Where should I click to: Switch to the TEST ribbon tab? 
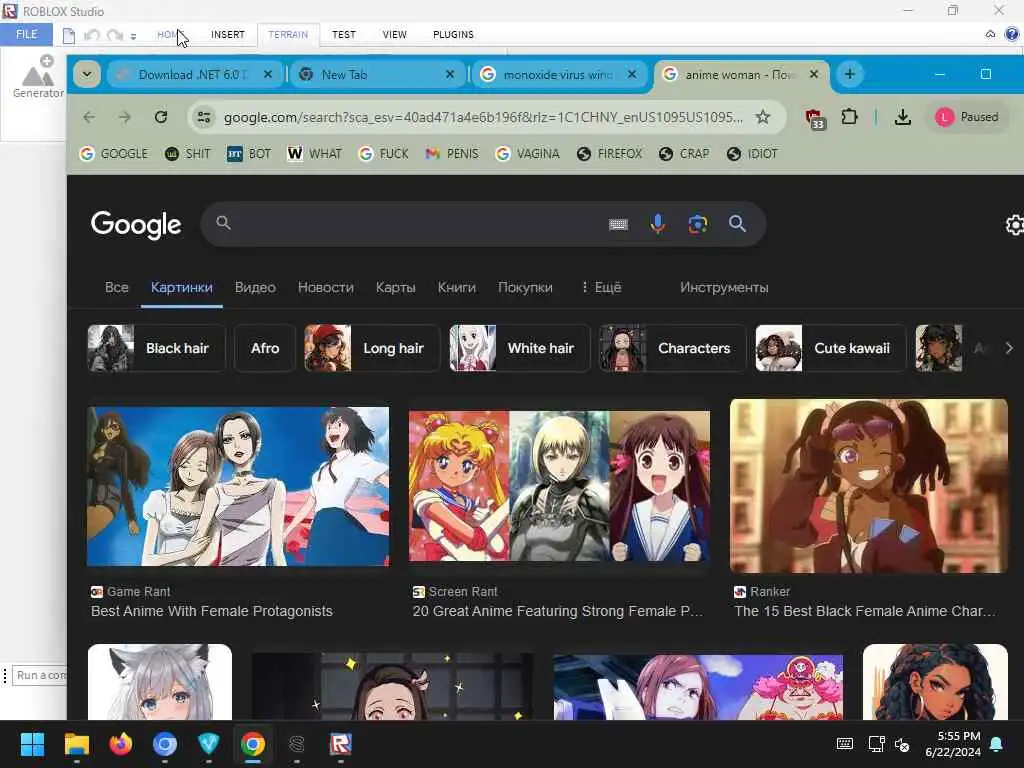coord(344,35)
